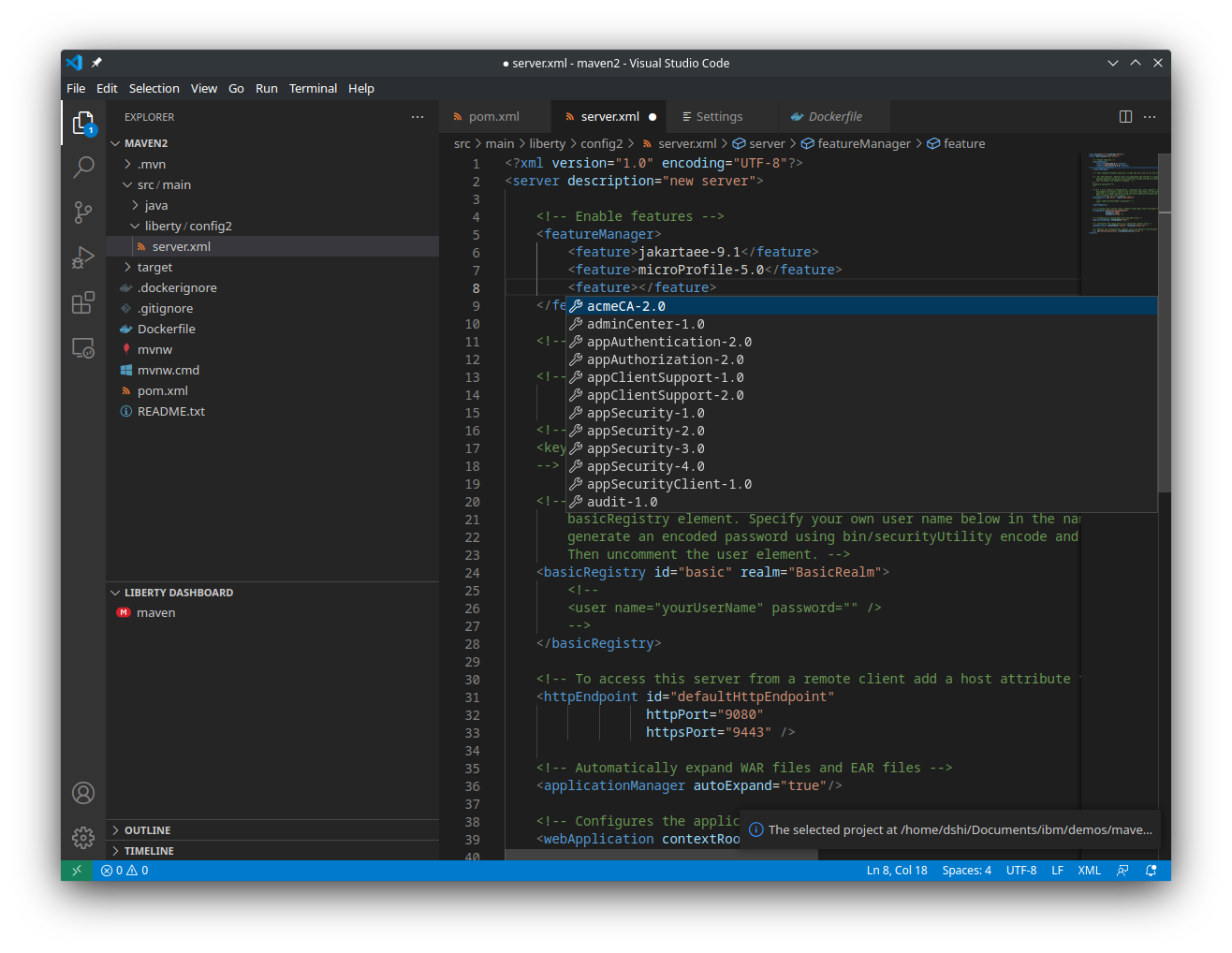Open .gitignore in the explorer

(x=272, y=308)
